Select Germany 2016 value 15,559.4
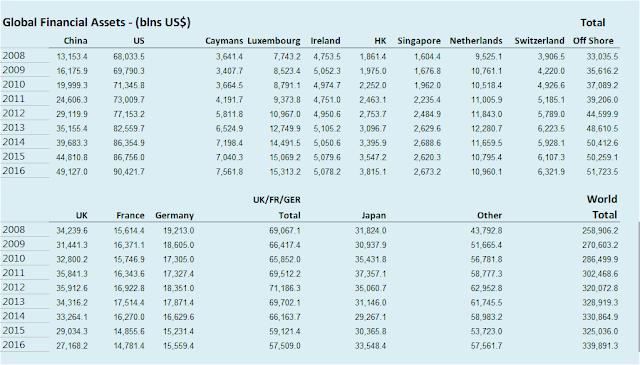Viewport: 640px width, 365px height. [178, 346]
